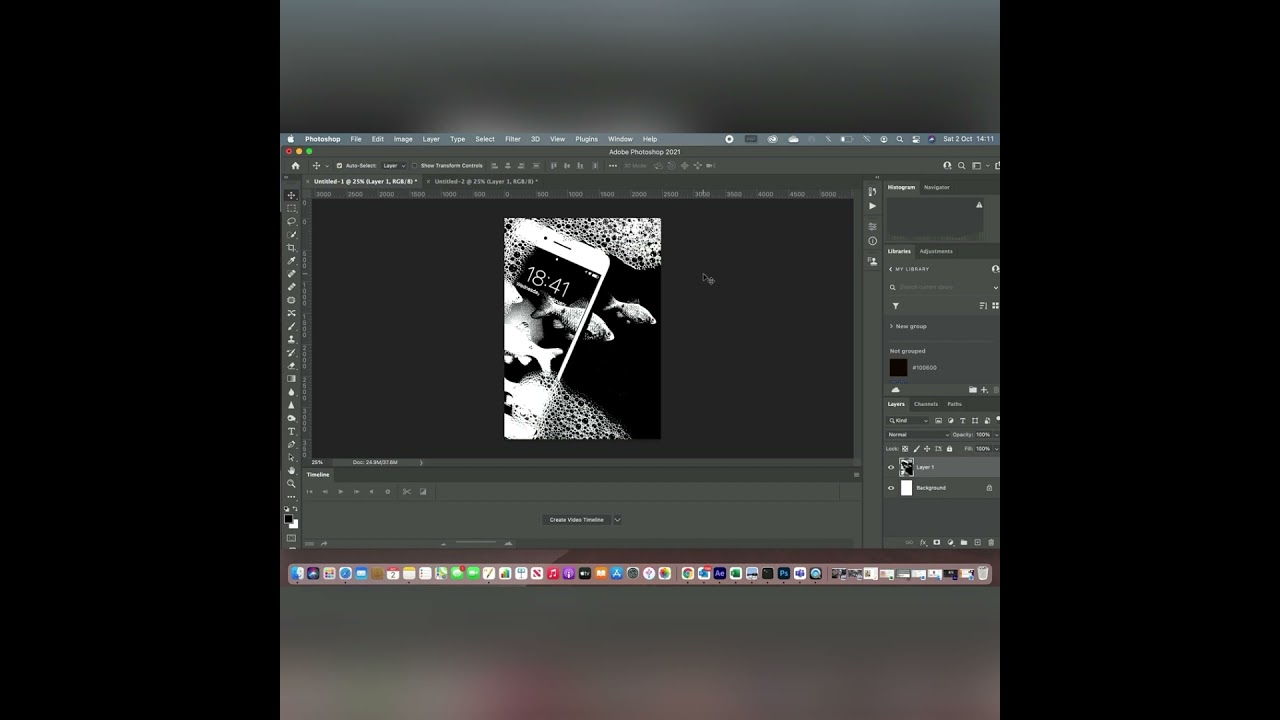Select the Zoom tool
Screen dimensions: 1280x720
click(291, 484)
